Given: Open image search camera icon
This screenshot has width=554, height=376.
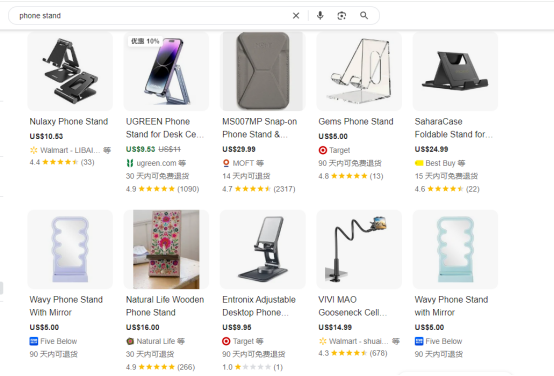Looking at the screenshot, I should 342,16.
